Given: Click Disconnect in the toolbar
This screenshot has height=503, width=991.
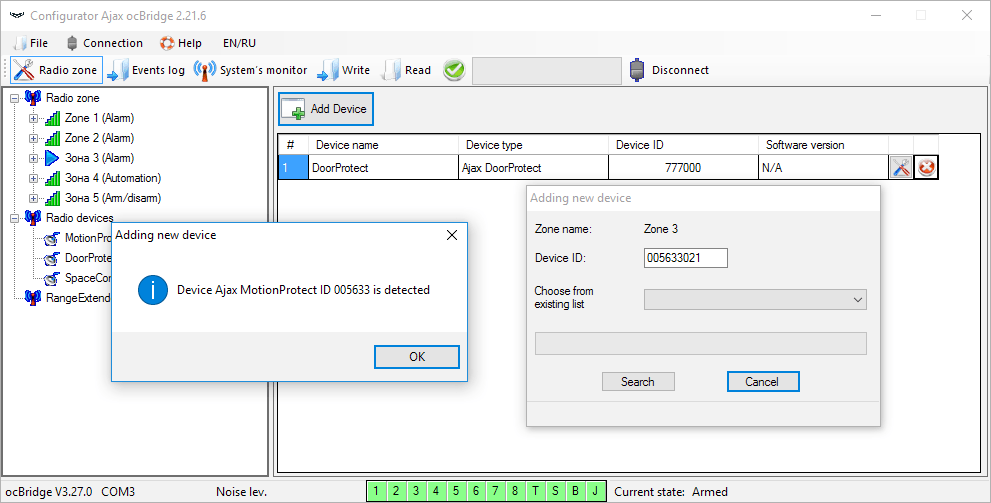Looking at the screenshot, I should 669,70.
